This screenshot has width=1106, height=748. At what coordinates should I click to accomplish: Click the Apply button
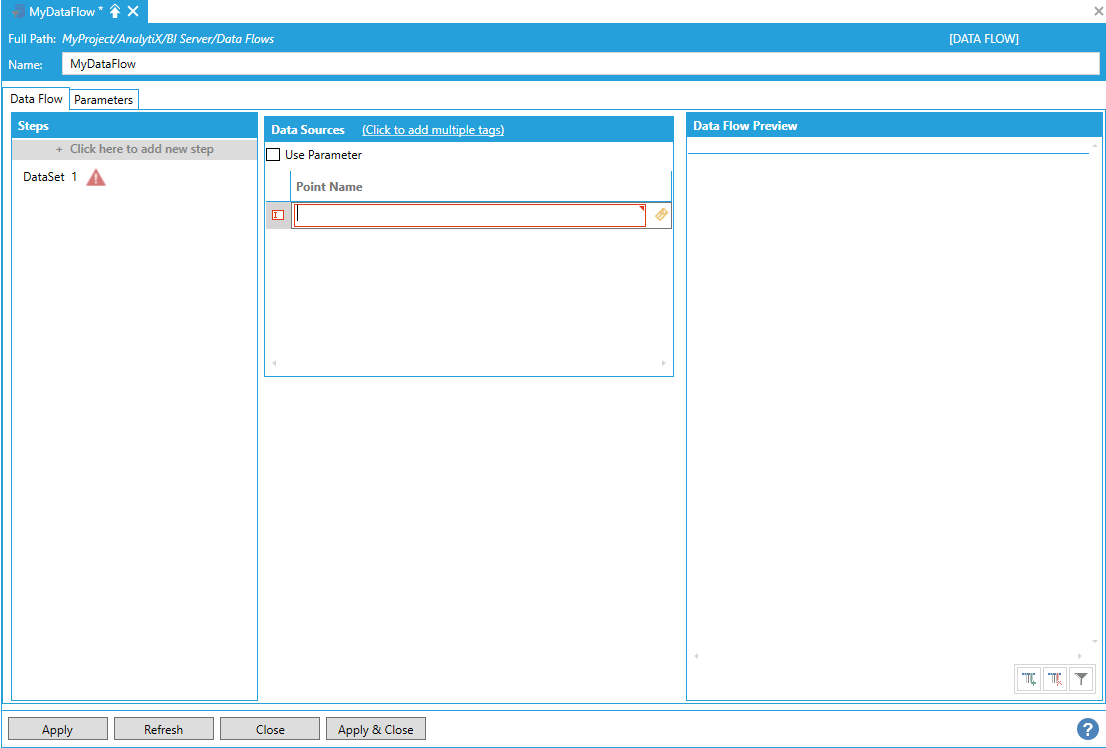[58, 729]
